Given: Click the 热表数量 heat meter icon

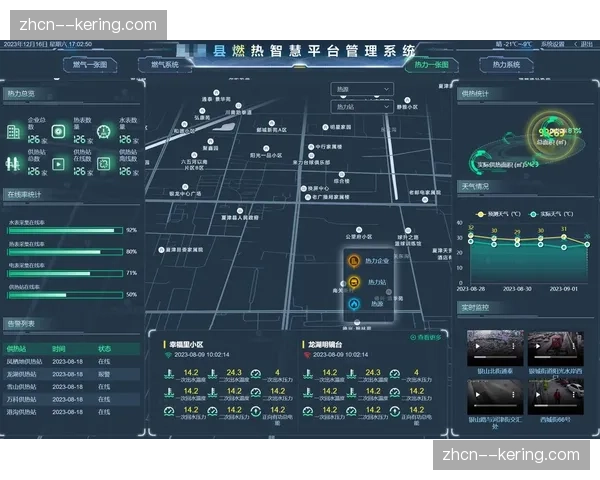Looking at the screenshot, I should click(58, 132).
